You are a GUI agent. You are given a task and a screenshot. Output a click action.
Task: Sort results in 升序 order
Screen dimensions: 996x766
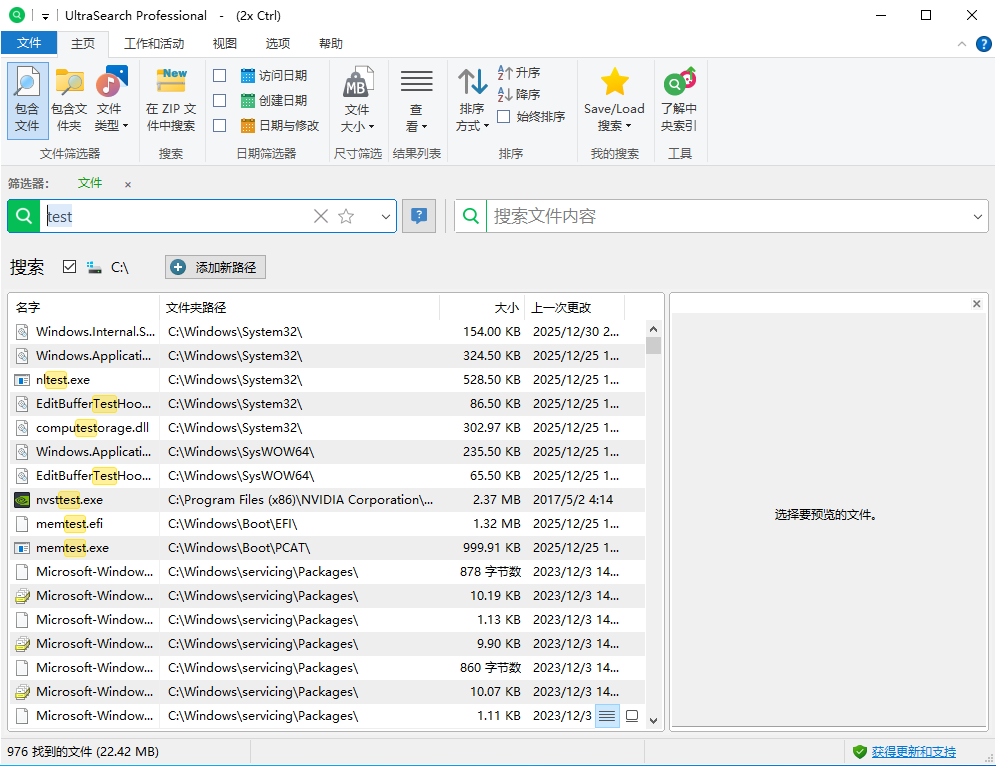click(519, 73)
